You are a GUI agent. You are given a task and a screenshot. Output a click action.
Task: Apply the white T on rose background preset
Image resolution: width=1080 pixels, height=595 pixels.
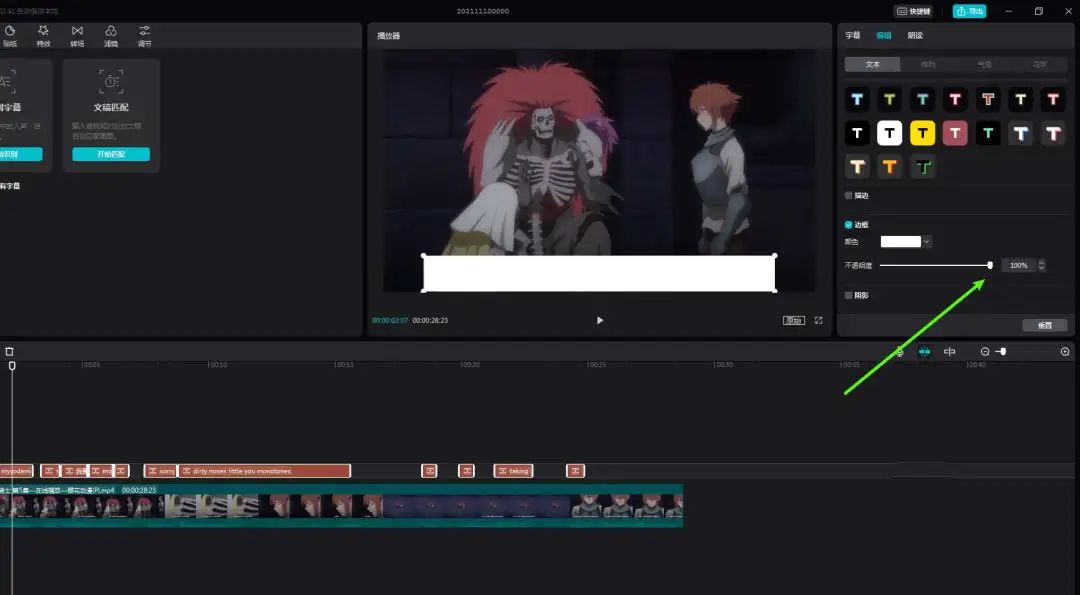coord(955,133)
